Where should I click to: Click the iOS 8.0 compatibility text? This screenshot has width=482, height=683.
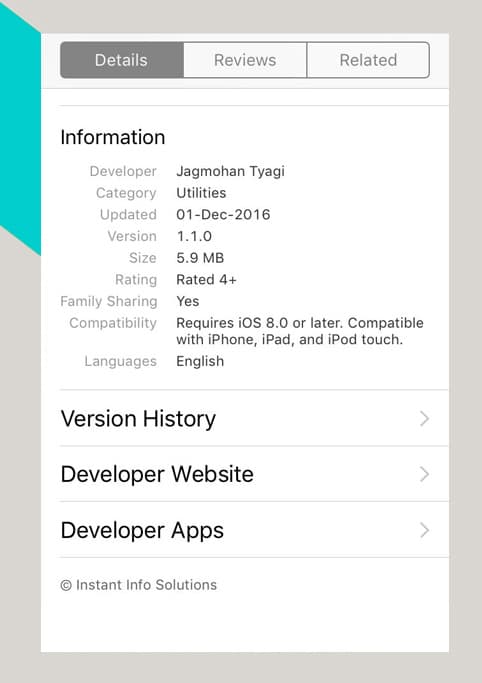300,331
